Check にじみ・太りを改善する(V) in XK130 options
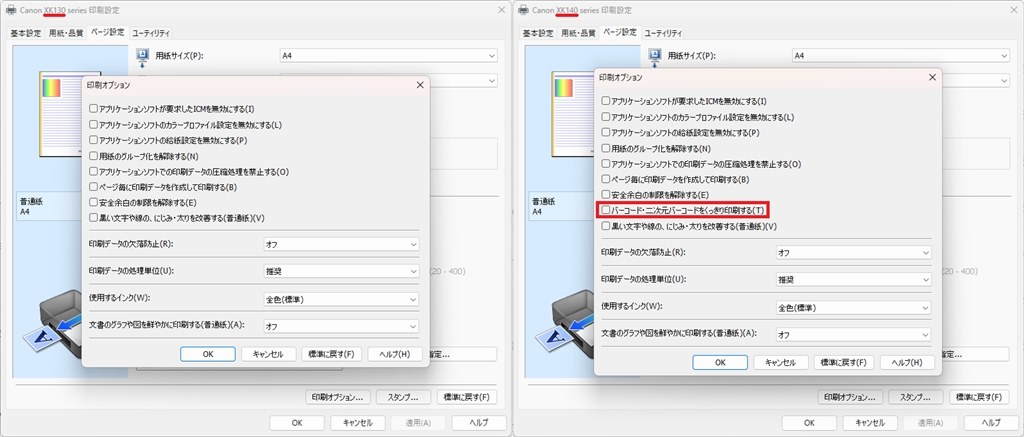This screenshot has width=1024, height=437. pyautogui.click(x=93, y=218)
